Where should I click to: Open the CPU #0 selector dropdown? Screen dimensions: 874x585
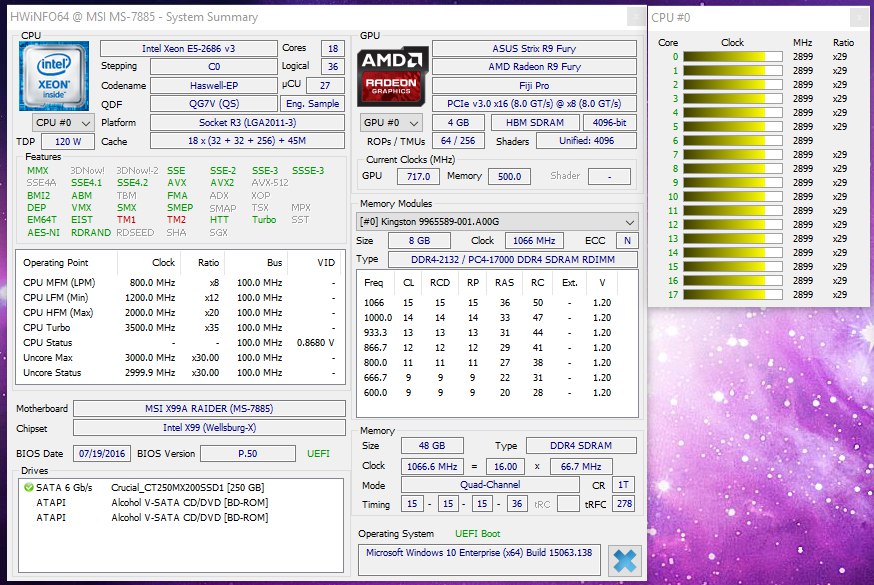(x=63, y=123)
